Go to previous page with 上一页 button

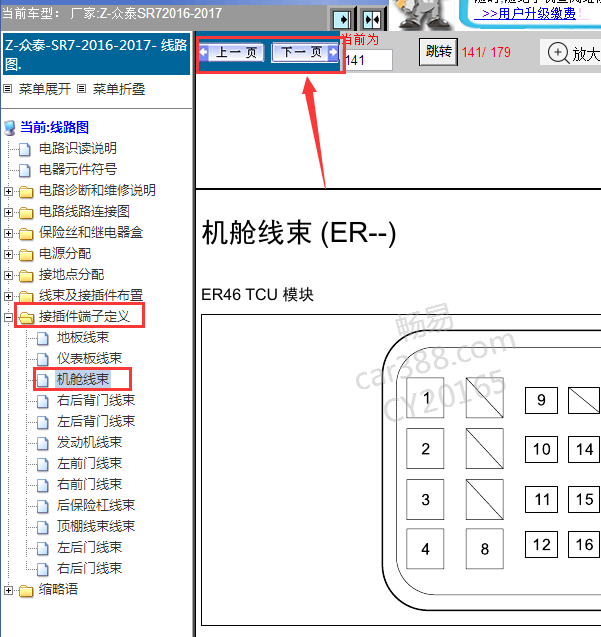point(232,52)
